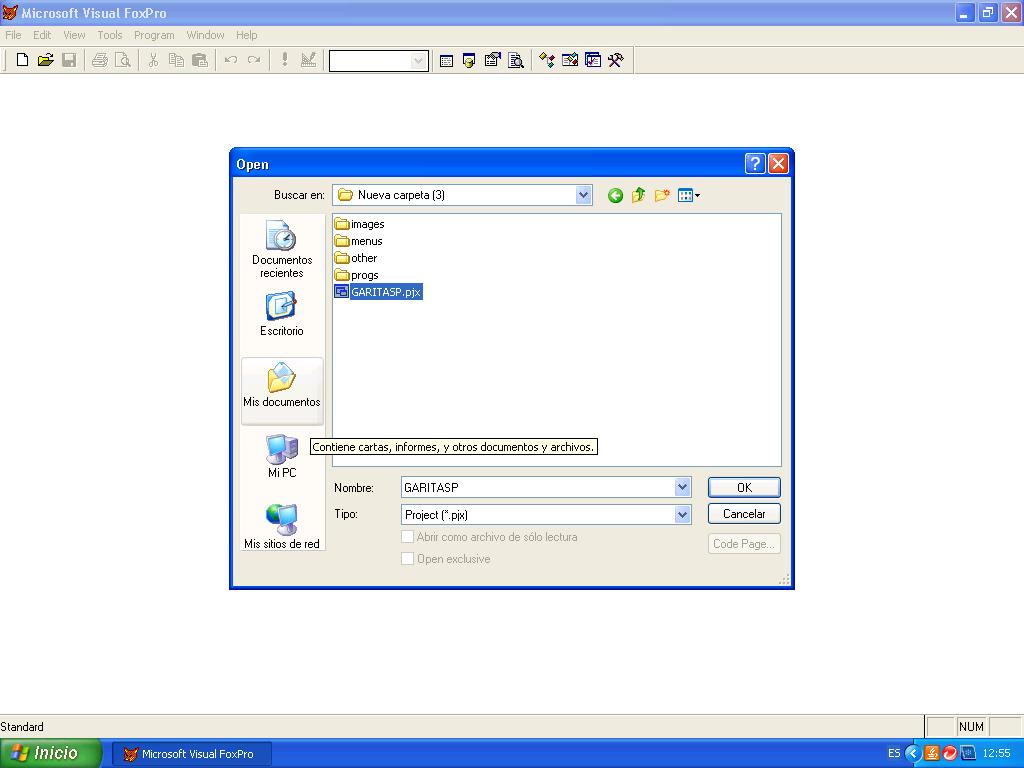
Task: Go up one folder level
Action: point(638,195)
